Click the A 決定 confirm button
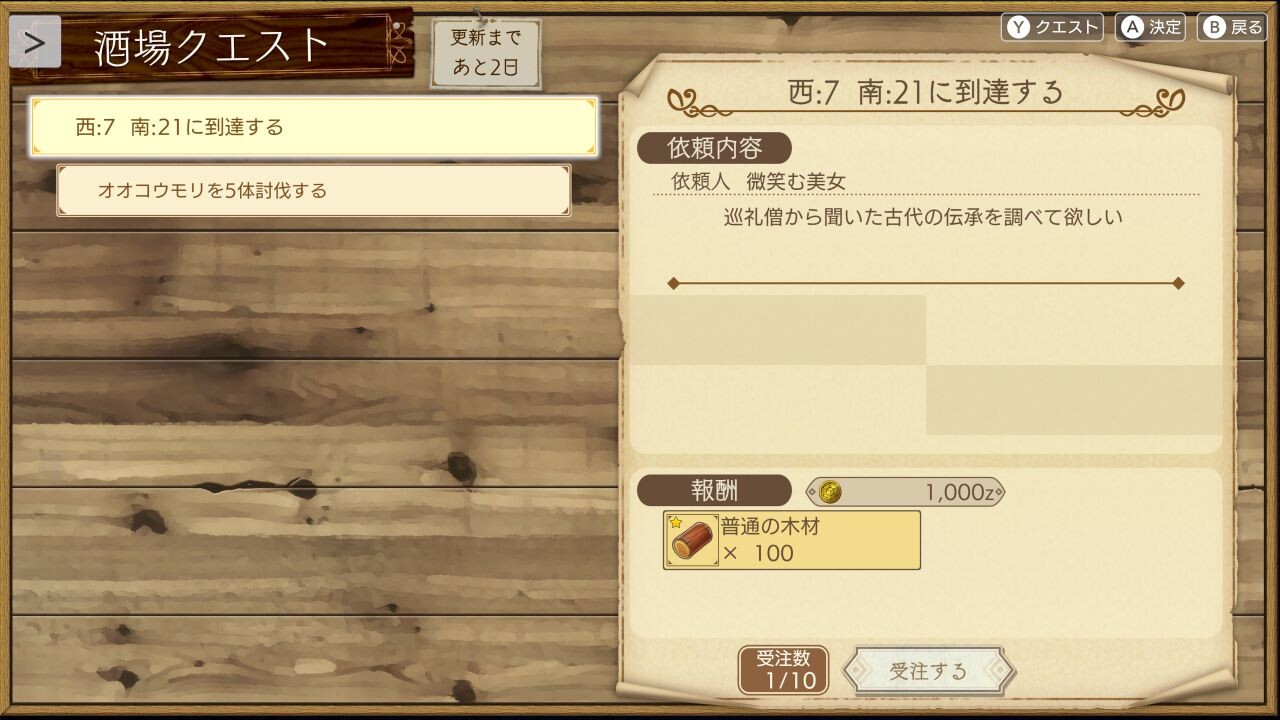 1150,27
